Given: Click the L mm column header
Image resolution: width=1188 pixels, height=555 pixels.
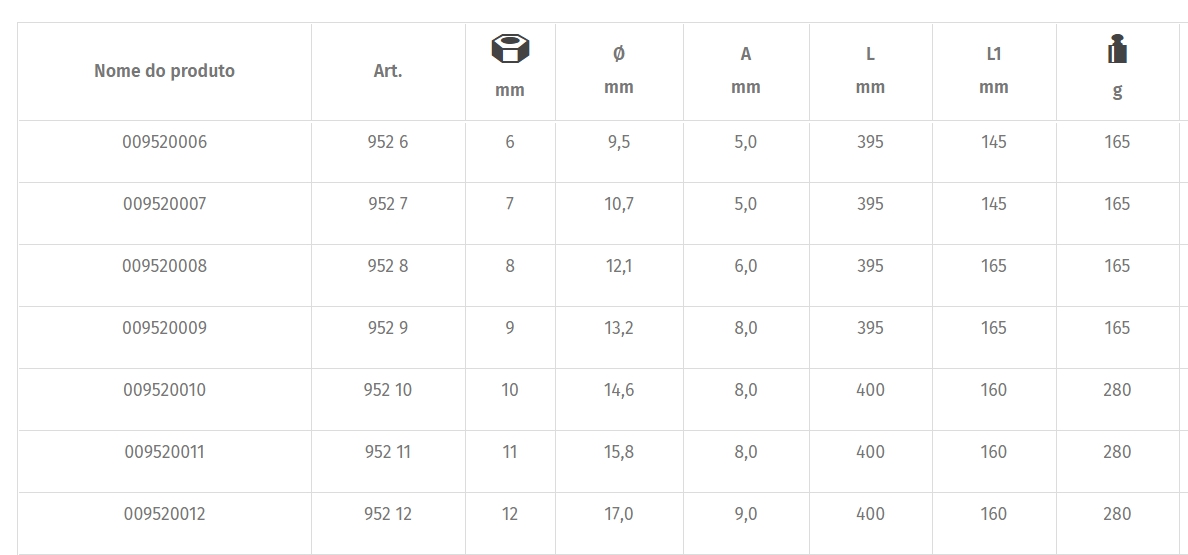Looking at the screenshot, I should point(870,70).
